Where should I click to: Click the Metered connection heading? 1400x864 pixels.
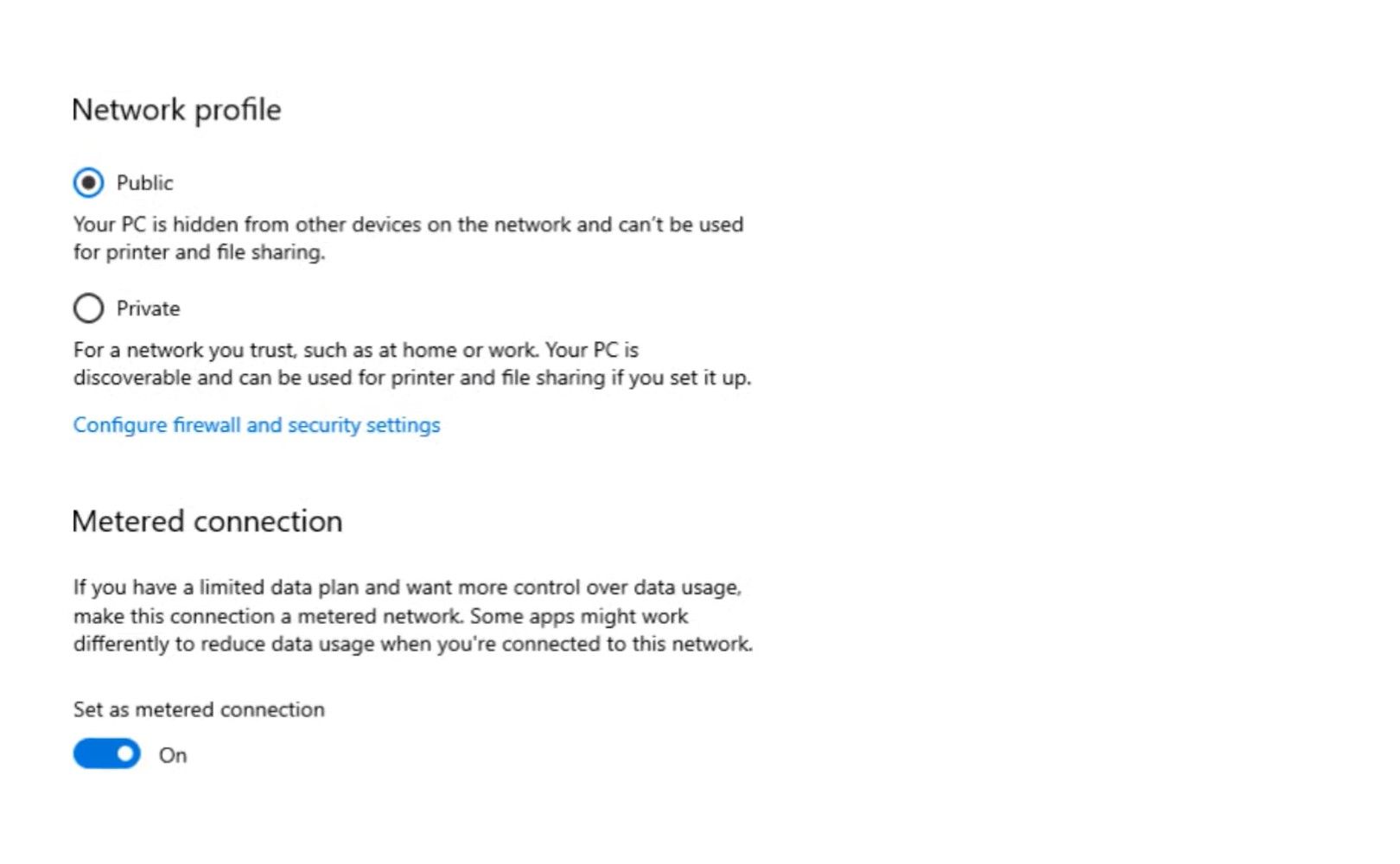pyautogui.click(x=207, y=522)
